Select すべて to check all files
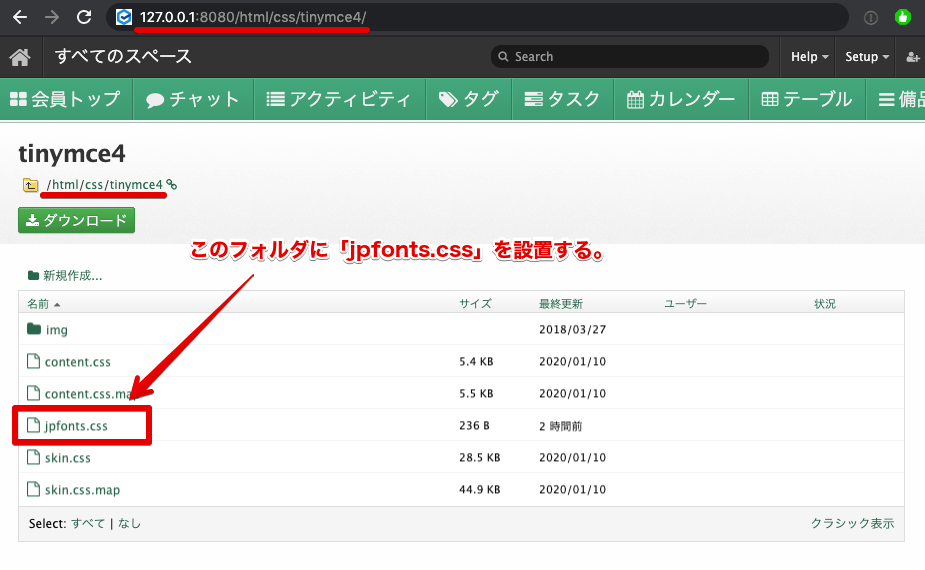The width and height of the screenshot is (925, 570). point(87,523)
